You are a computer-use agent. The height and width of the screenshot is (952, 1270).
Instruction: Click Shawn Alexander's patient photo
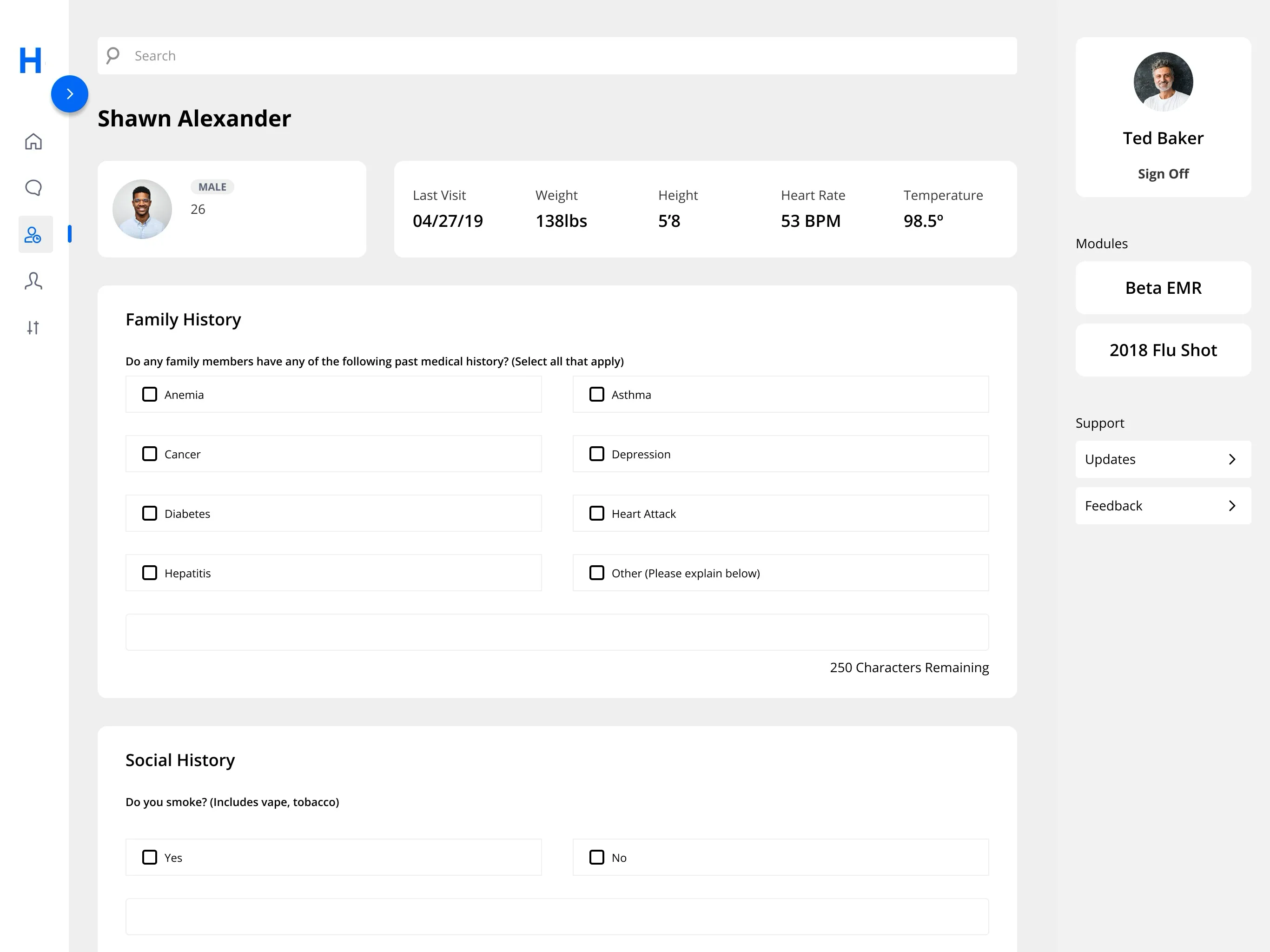coord(142,209)
